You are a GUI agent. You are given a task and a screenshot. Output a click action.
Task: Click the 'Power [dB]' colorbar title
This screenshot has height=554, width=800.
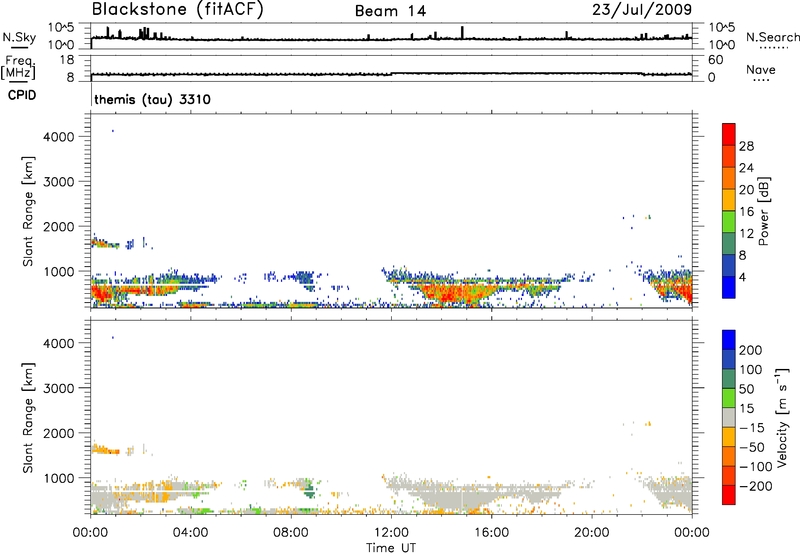point(763,211)
